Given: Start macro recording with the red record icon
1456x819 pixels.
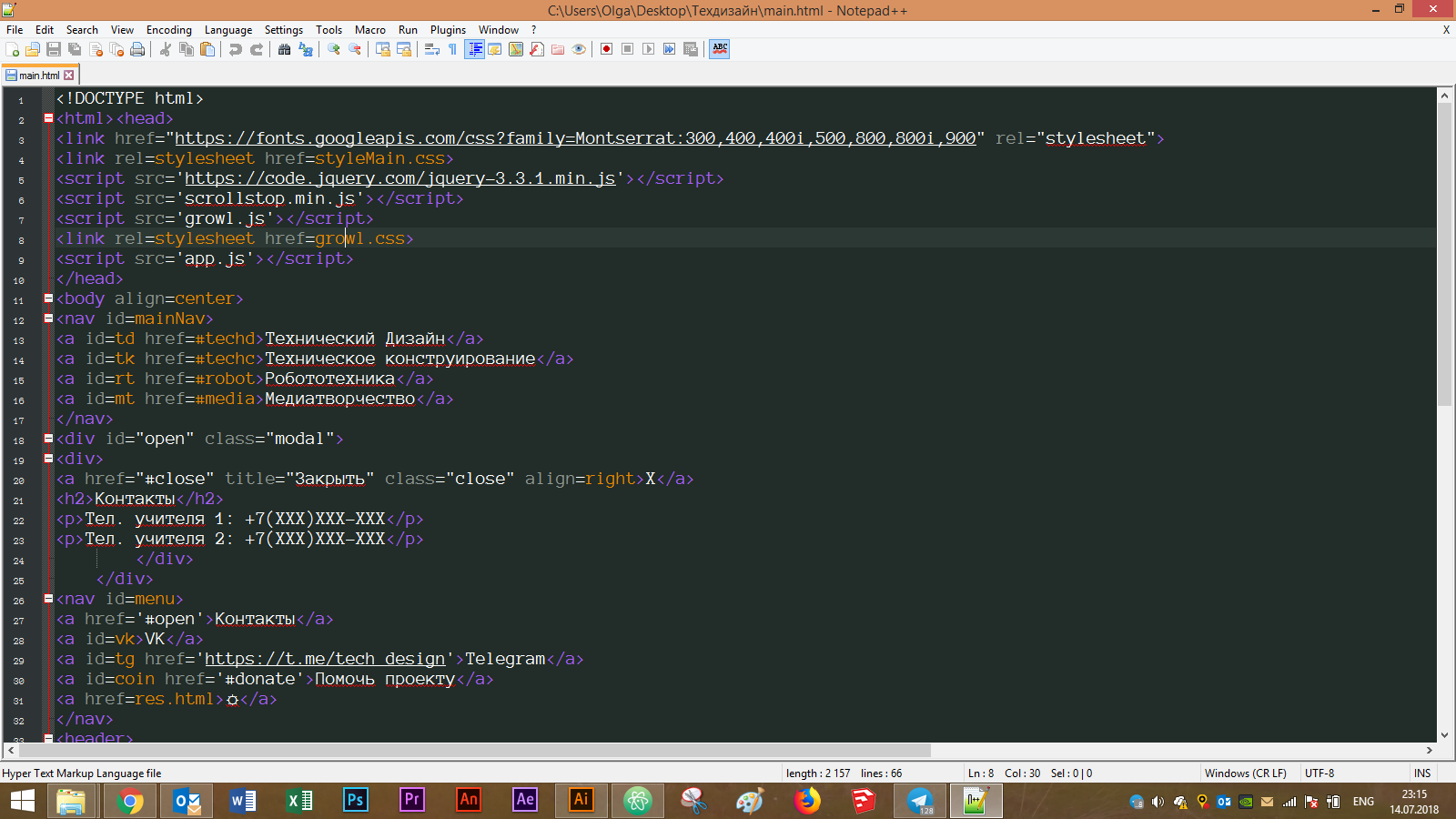Looking at the screenshot, I should pos(606,49).
